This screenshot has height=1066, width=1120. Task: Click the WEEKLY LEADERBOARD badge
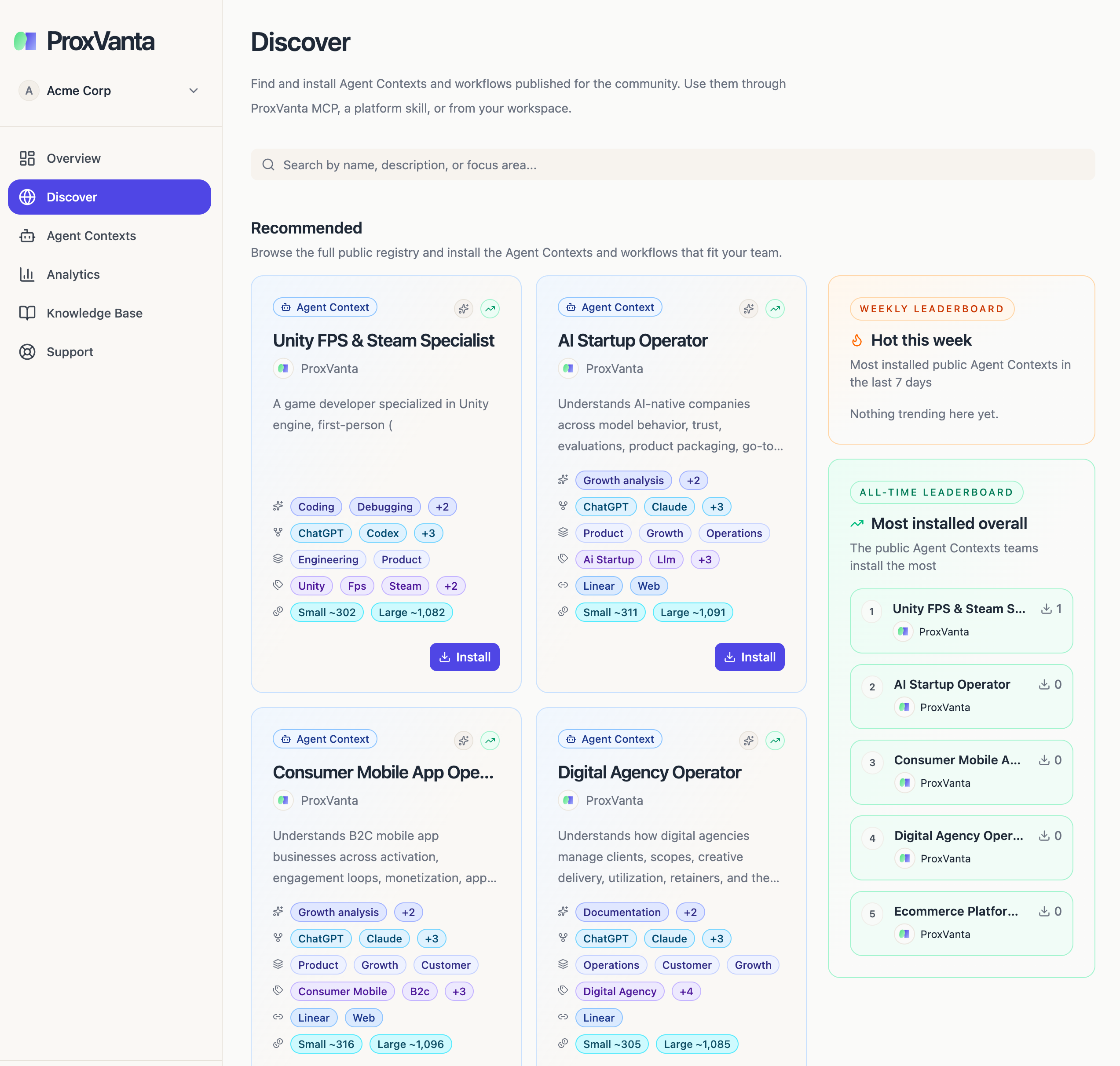click(x=932, y=309)
